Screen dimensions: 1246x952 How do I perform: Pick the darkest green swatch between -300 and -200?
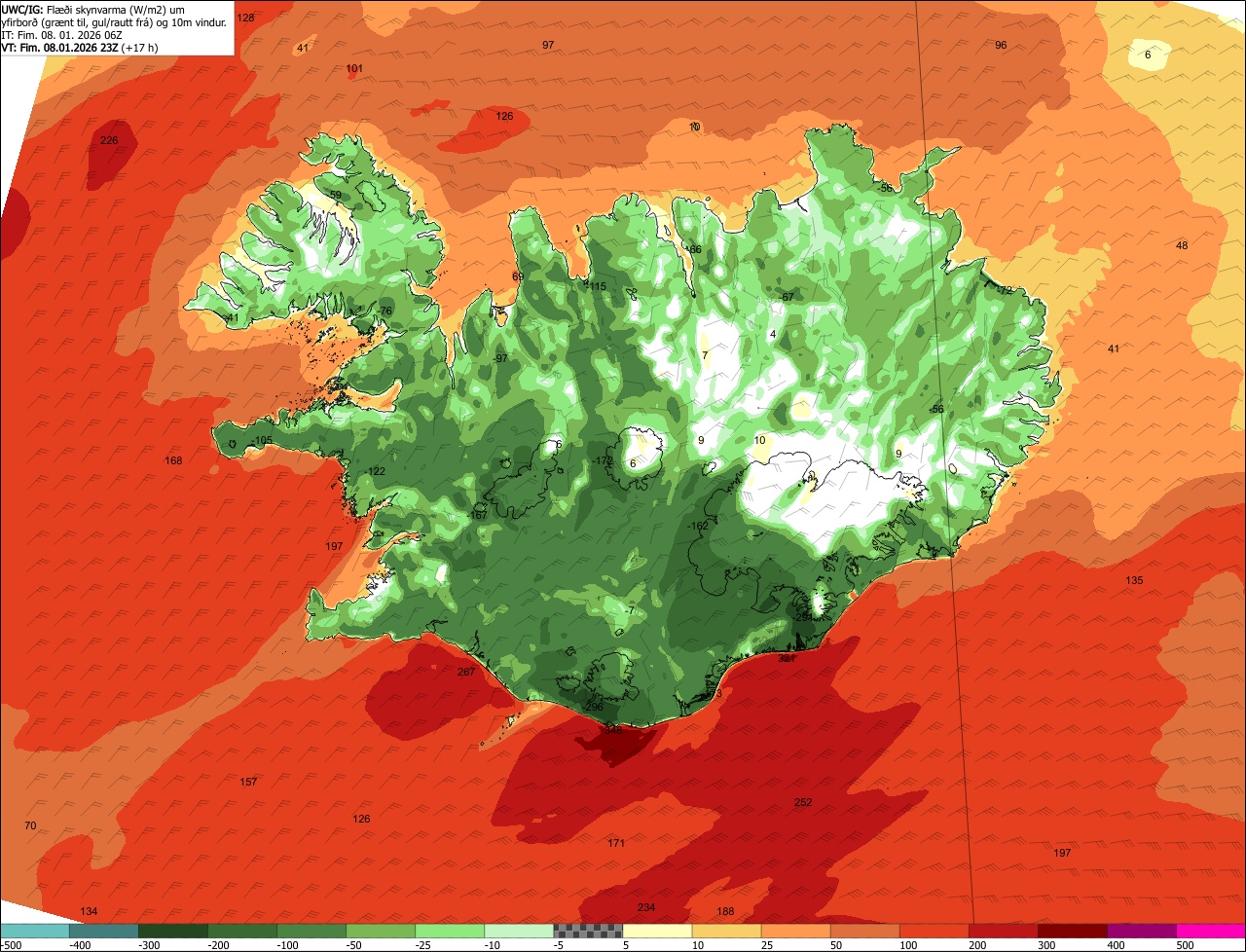point(172,931)
